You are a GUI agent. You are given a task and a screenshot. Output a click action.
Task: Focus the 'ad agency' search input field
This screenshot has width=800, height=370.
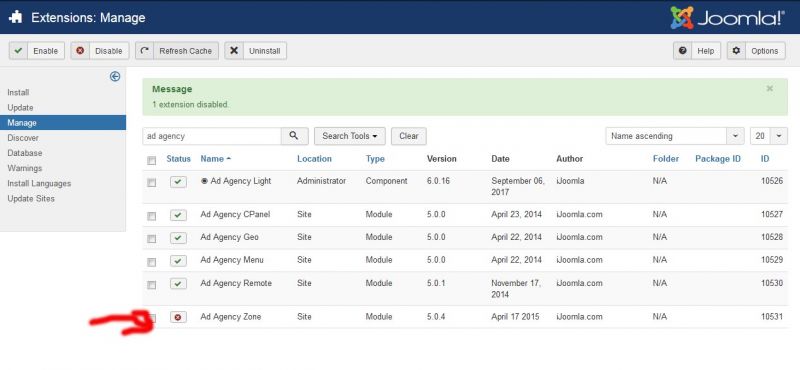[212, 136]
